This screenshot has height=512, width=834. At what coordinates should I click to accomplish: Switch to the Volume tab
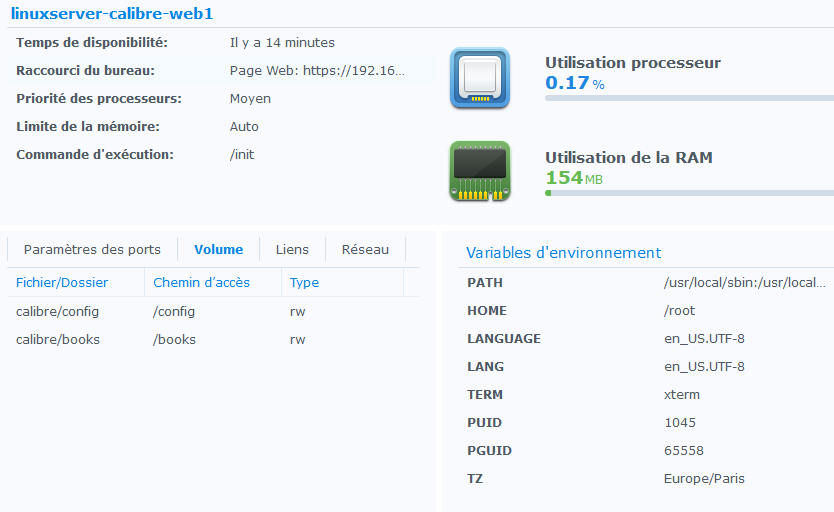click(219, 249)
